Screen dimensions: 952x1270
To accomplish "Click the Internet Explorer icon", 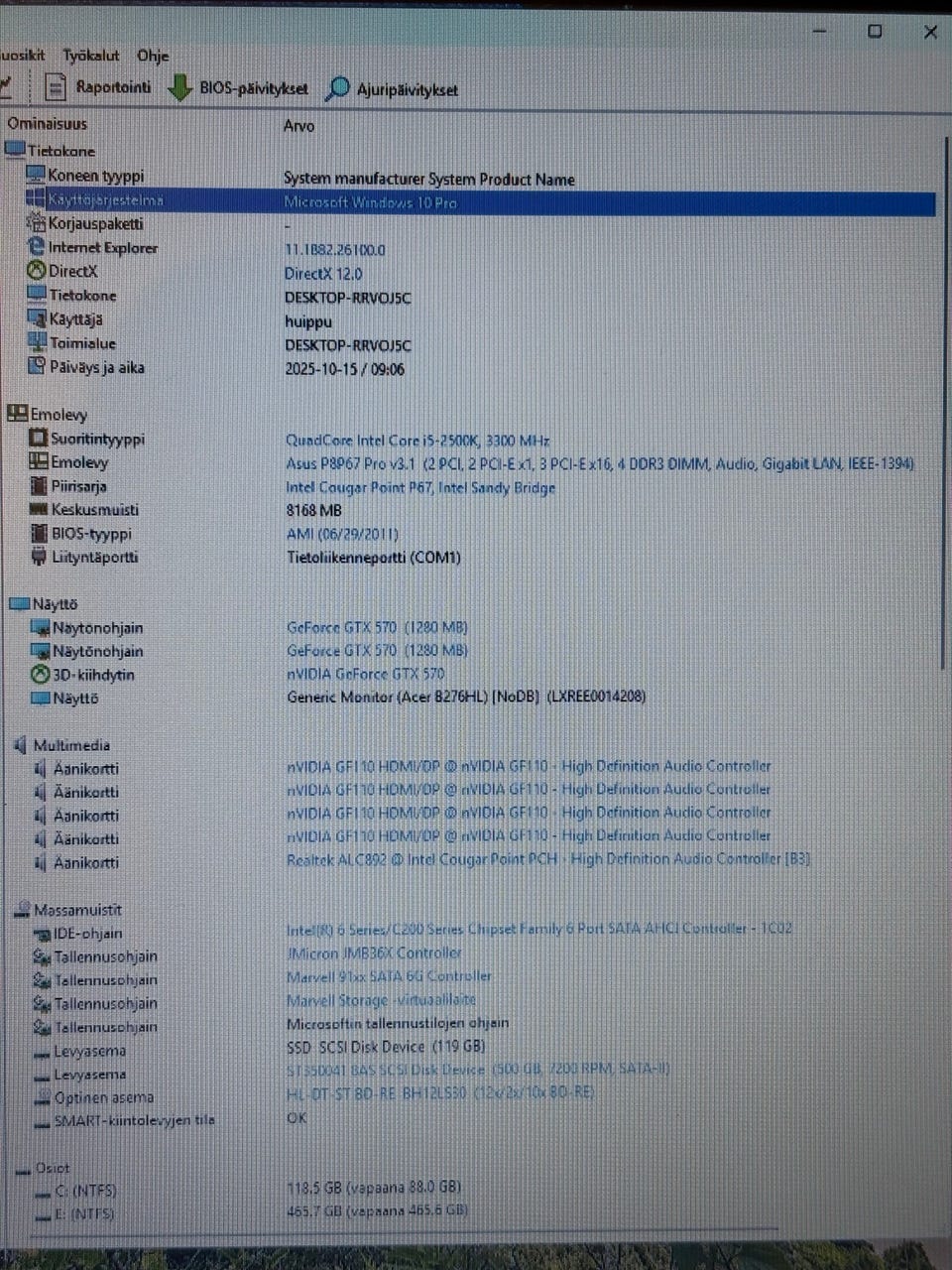I will [37, 246].
